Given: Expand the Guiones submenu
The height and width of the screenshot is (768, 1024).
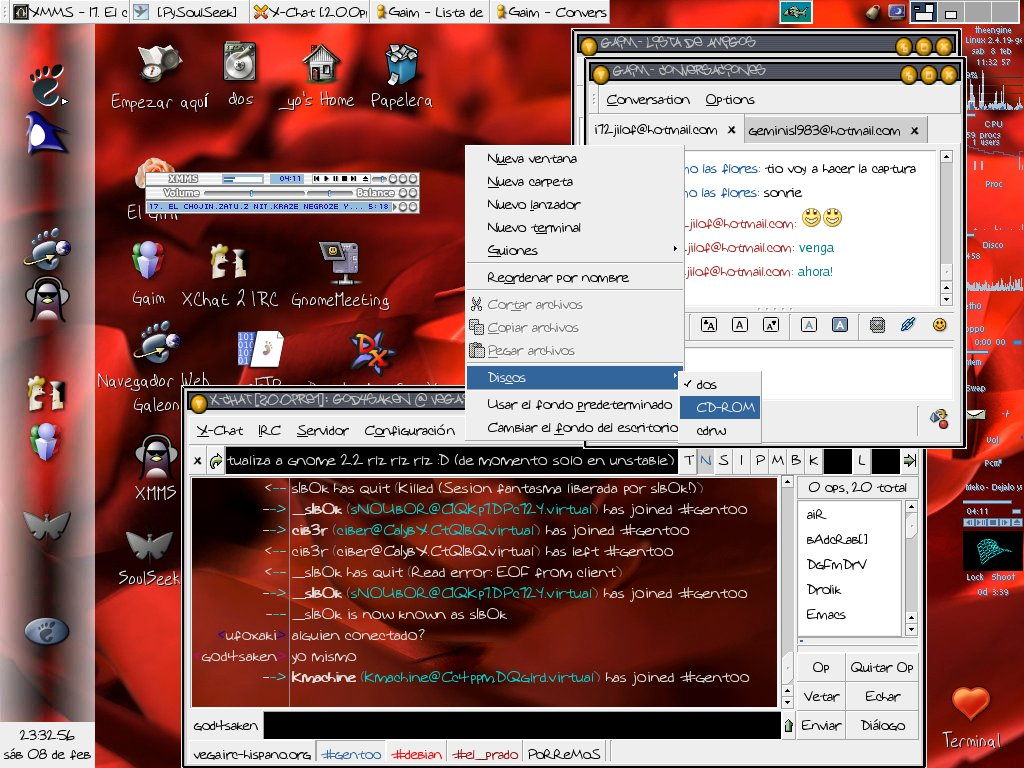Looking at the screenshot, I should [575, 250].
